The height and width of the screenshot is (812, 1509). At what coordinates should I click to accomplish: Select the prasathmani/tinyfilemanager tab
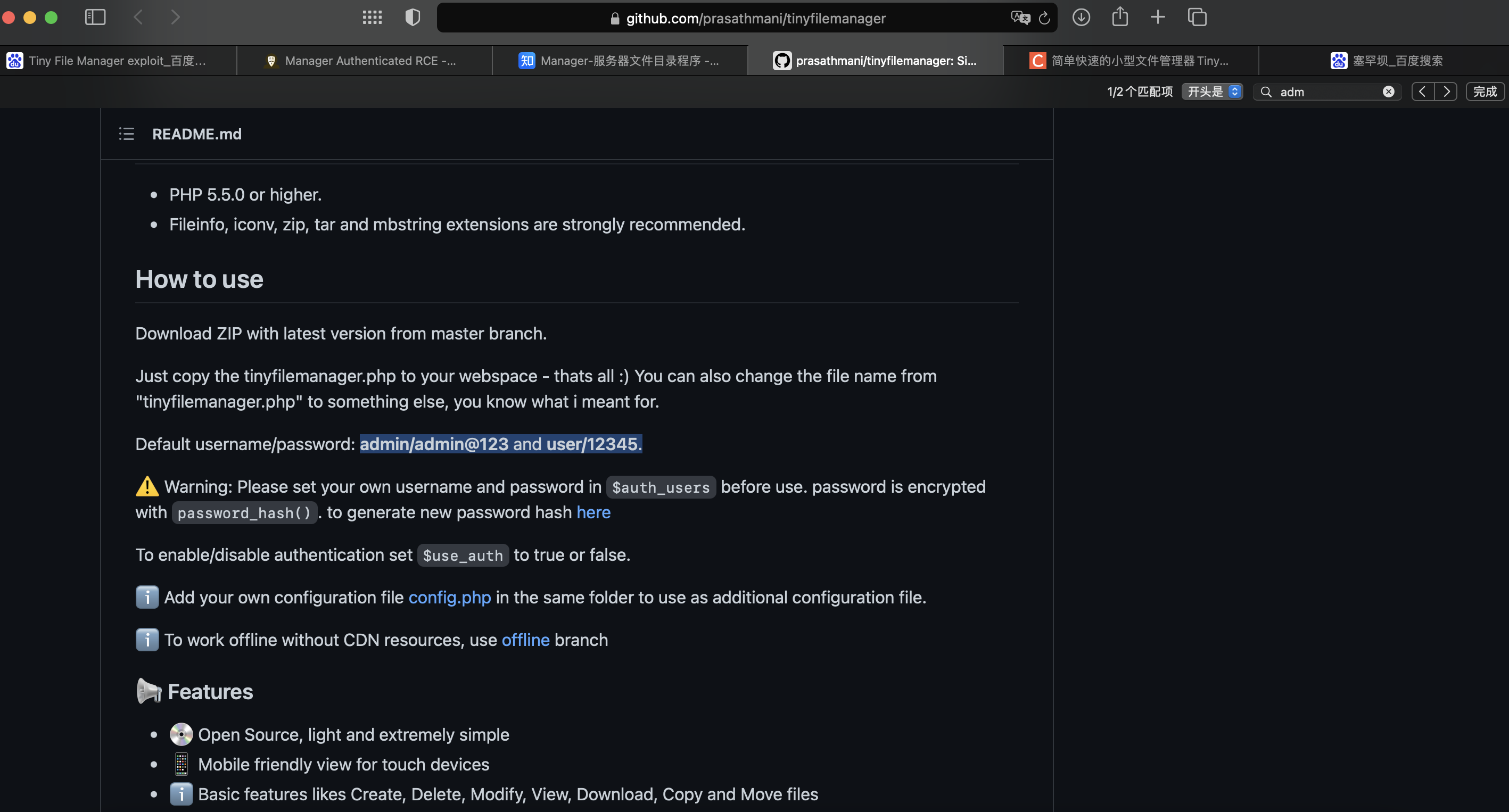click(x=875, y=60)
